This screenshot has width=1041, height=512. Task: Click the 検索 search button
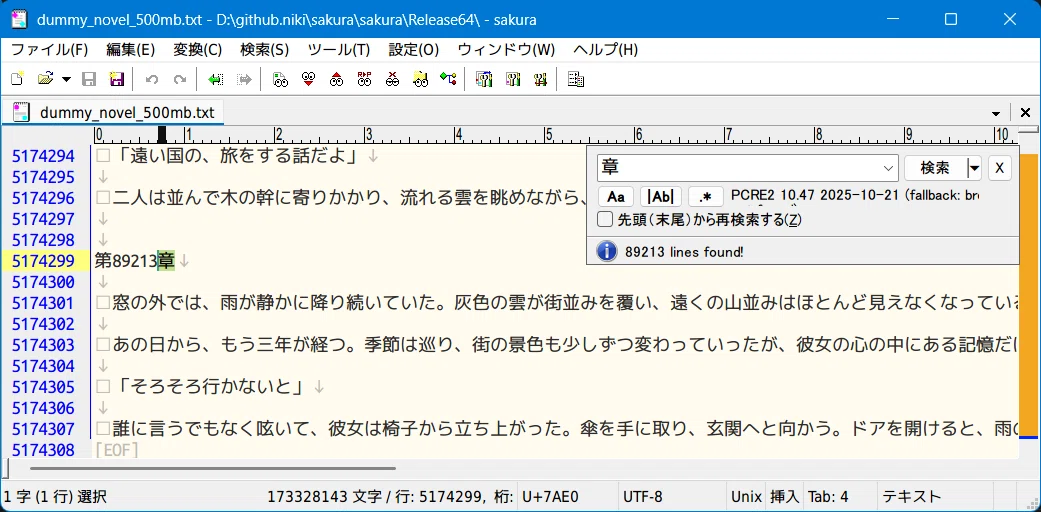point(935,168)
